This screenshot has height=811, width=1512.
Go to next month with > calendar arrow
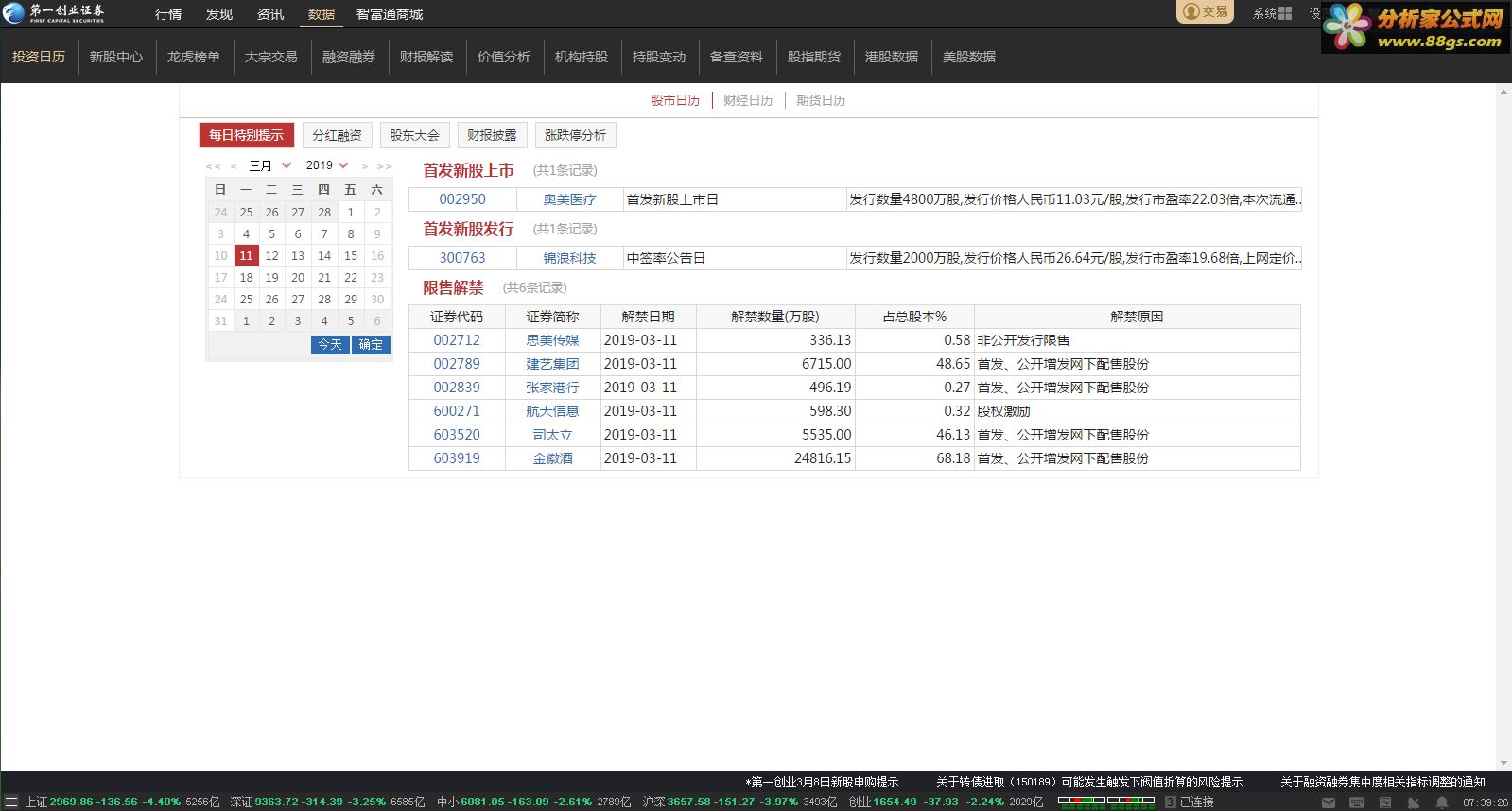pos(364,166)
